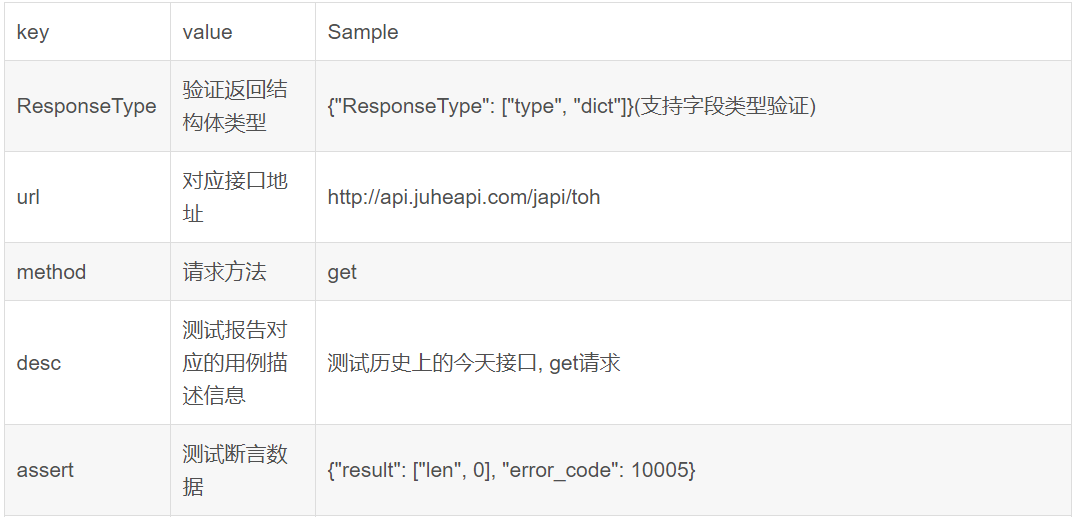Select the ResponseType key cell

pos(87,106)
